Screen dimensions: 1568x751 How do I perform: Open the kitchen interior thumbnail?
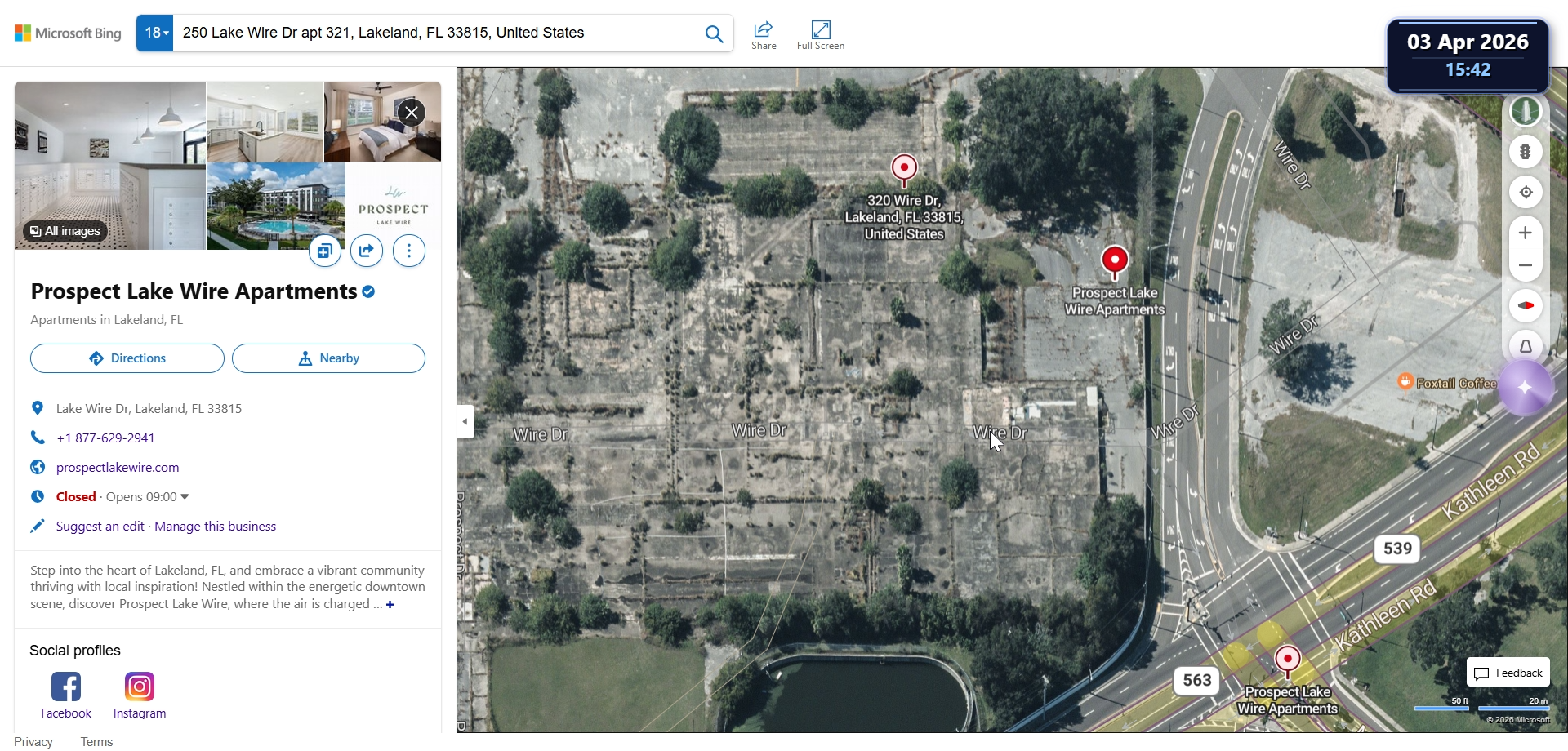point(265,122)
